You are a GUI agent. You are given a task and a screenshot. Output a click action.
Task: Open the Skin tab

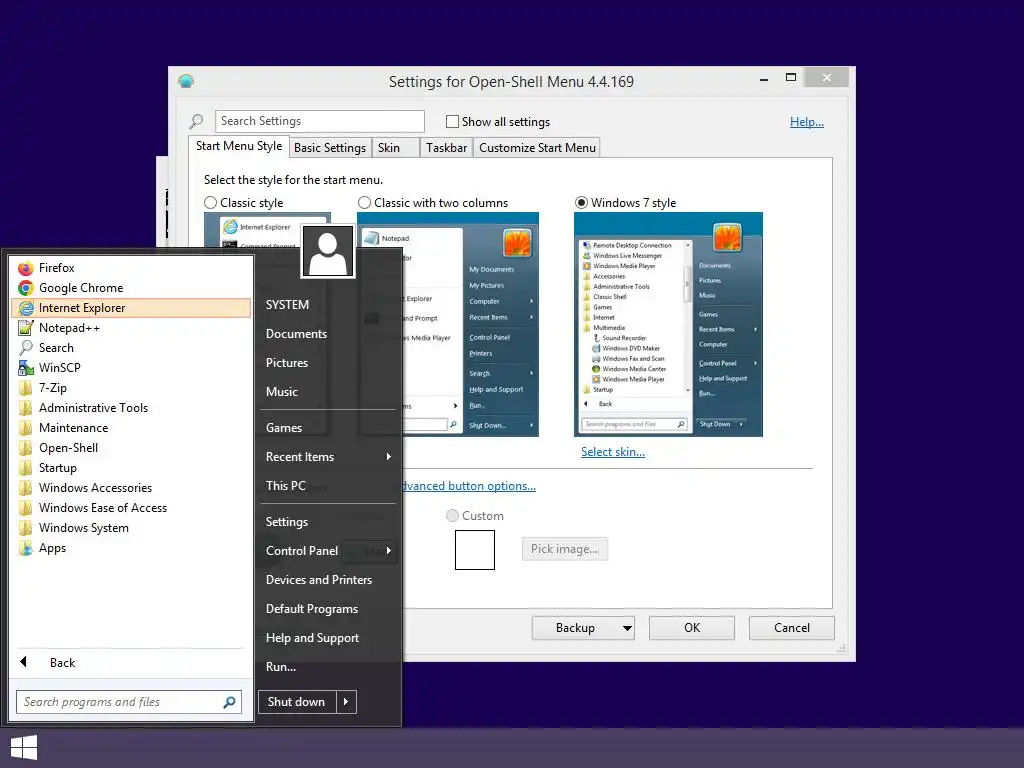pos(395,148)
